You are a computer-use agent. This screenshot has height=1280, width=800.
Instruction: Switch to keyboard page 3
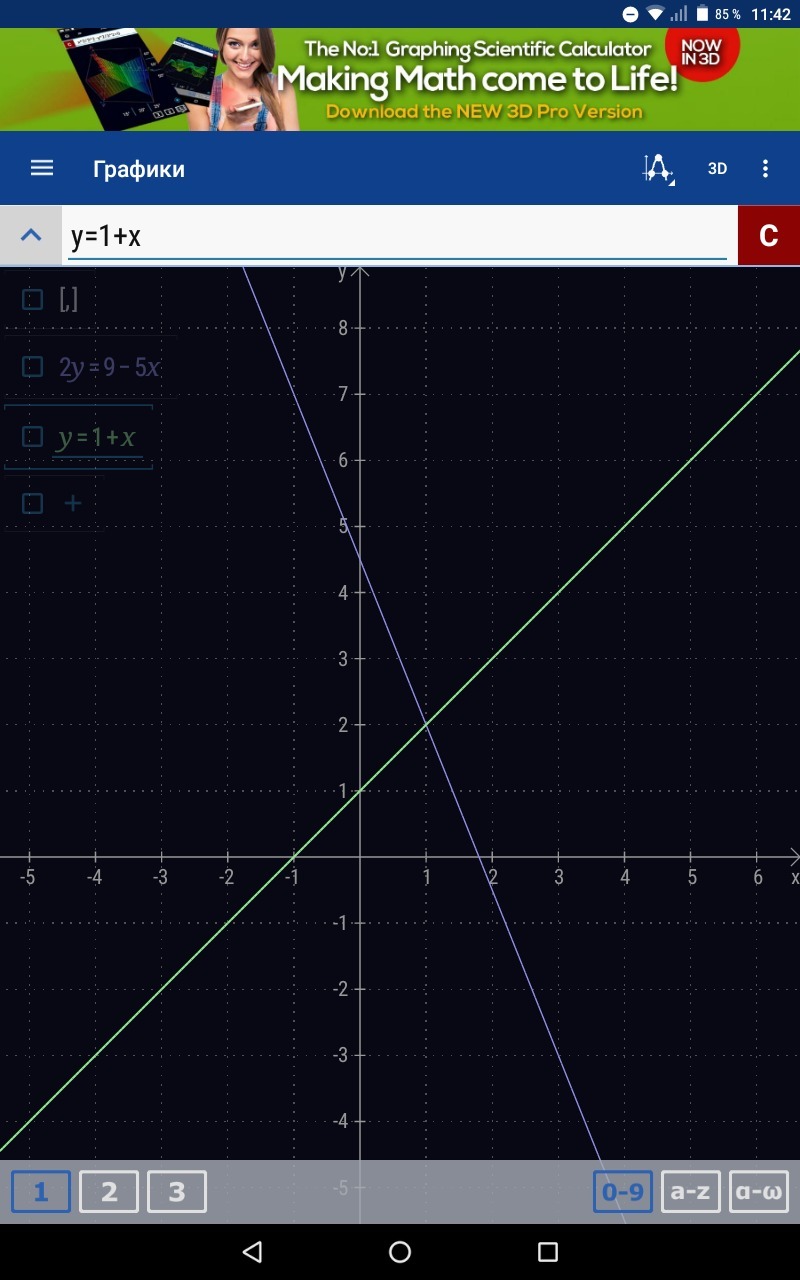[x=177, y=1191]
